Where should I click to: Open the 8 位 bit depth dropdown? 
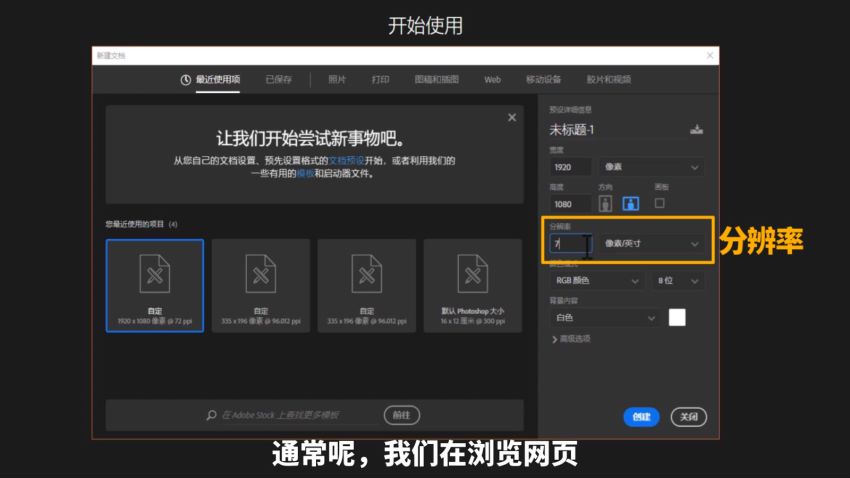click(x=678, y=281)
